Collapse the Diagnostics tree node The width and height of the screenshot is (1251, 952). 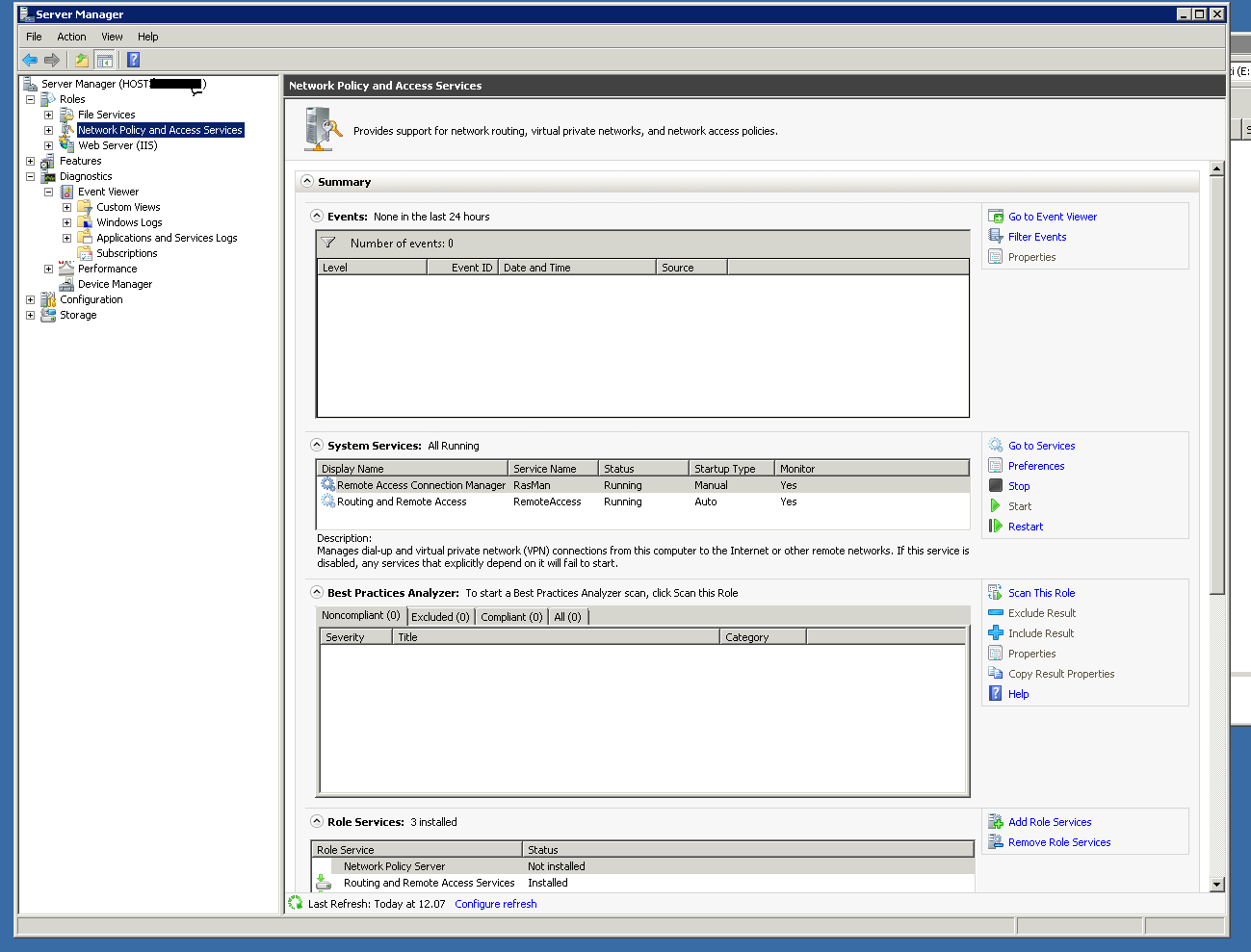click(x=30, y=176)
